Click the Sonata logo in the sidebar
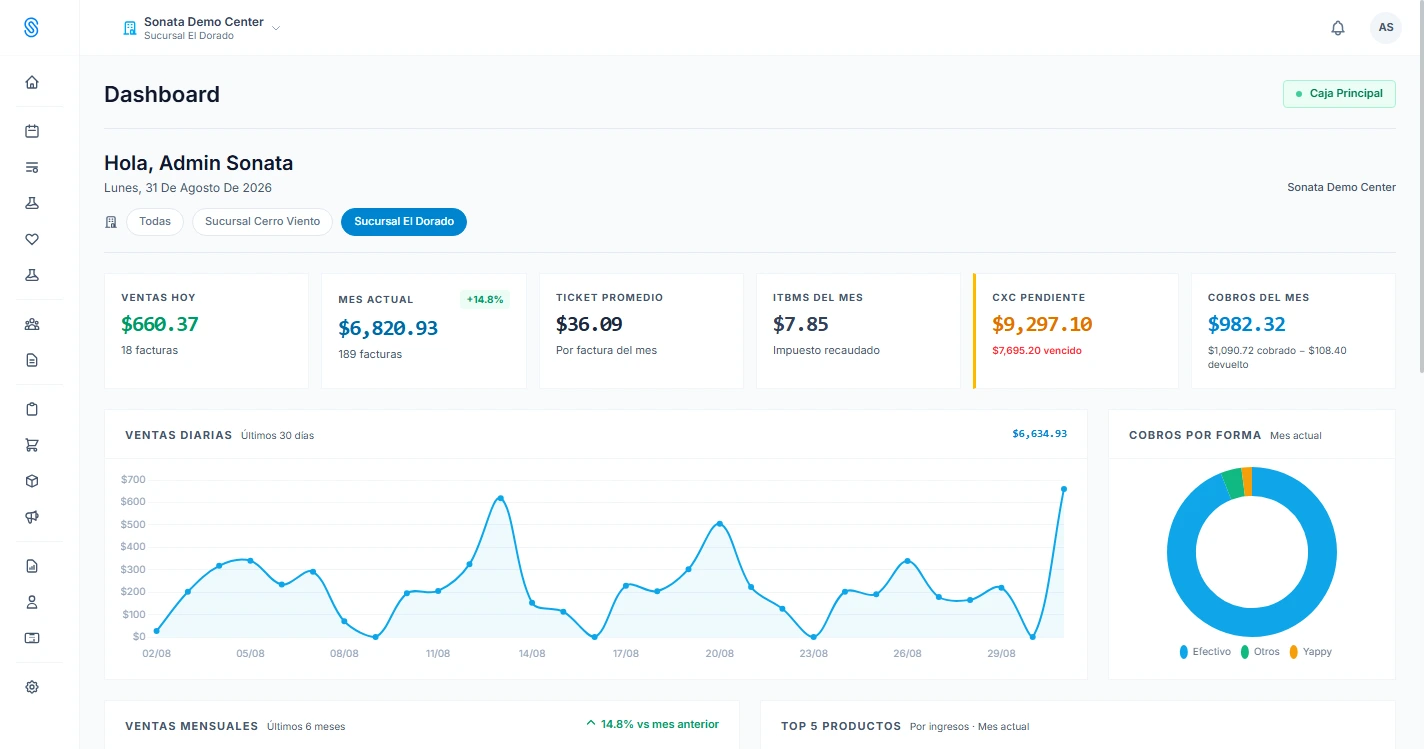Screen dimensions: 1424x749 (x=31, y=27)
